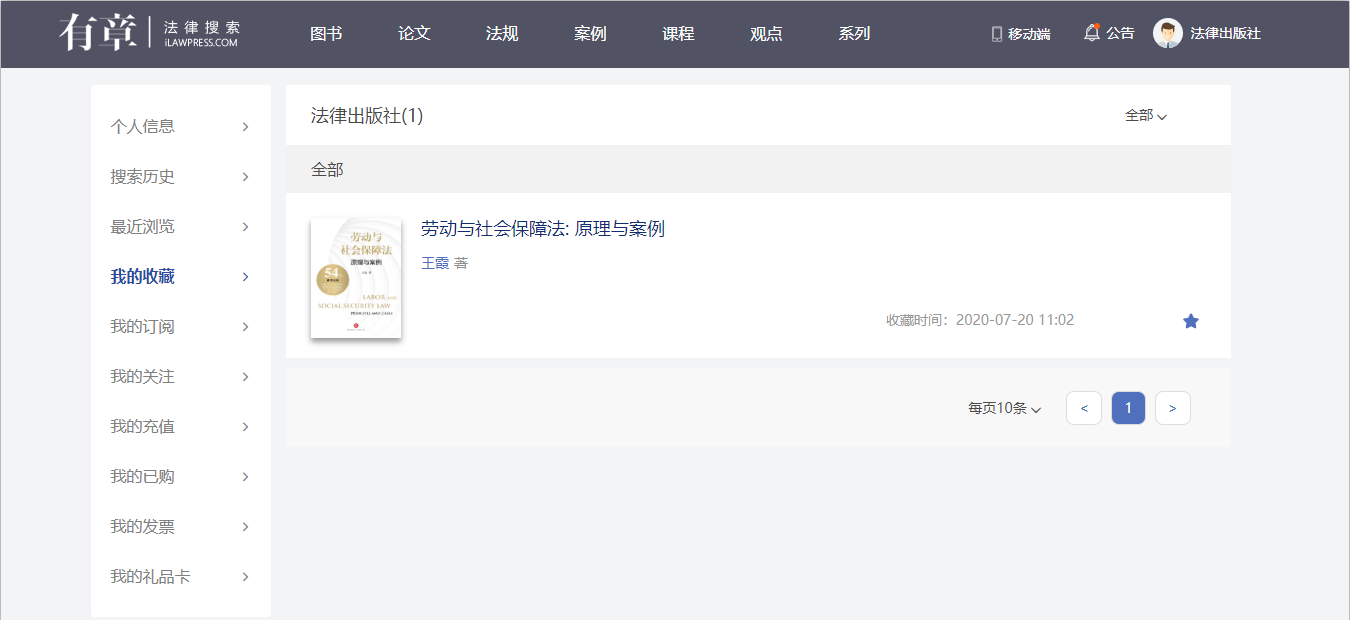Toggle the blue favorite star

[1190, 321]
